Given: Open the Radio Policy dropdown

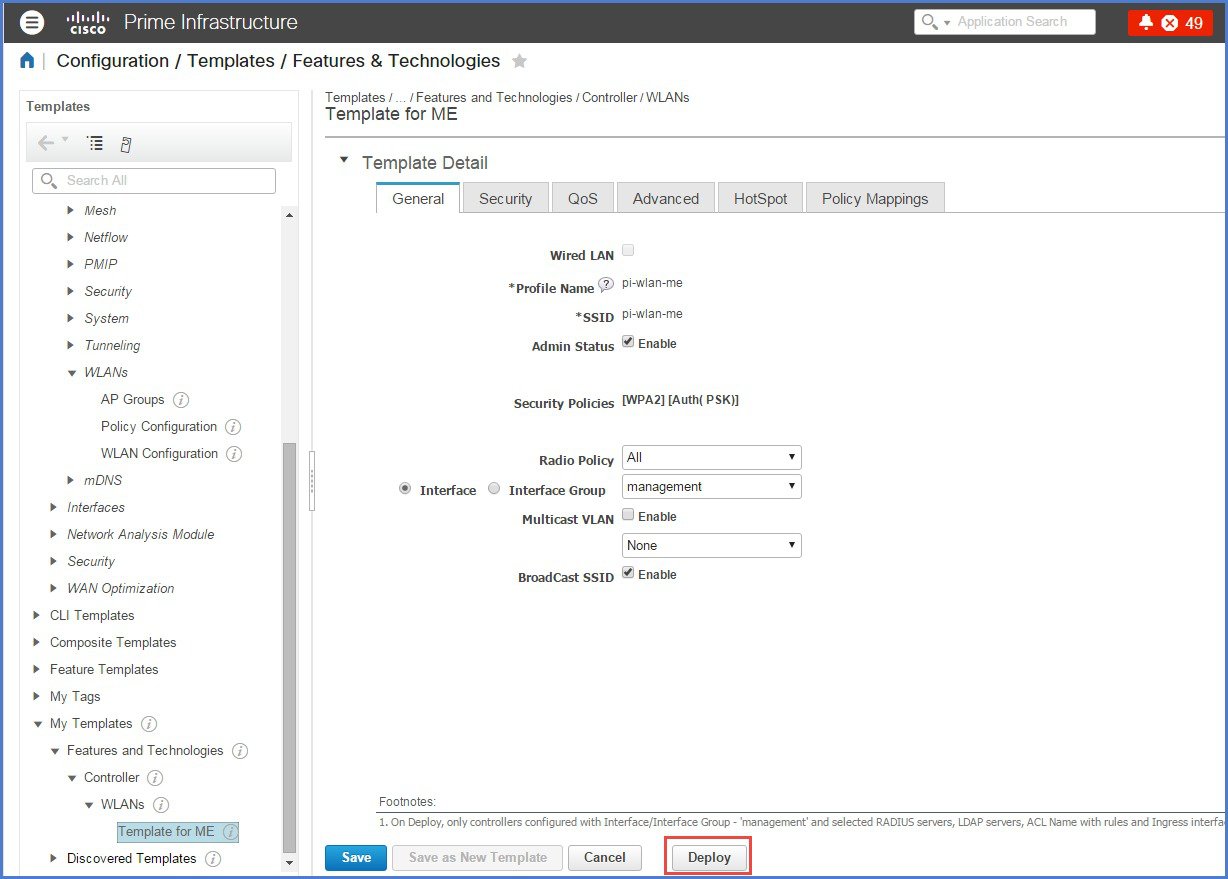Looking at the screenshot, I should coord(710,457).
